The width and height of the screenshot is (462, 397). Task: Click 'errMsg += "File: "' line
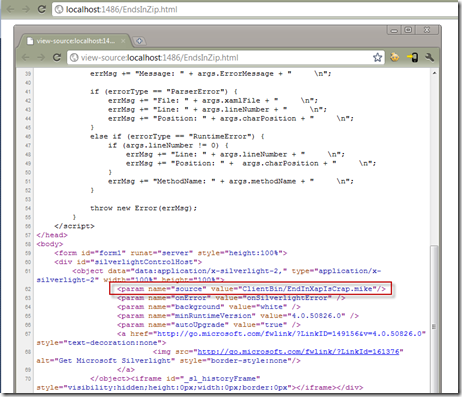[213, 101]
